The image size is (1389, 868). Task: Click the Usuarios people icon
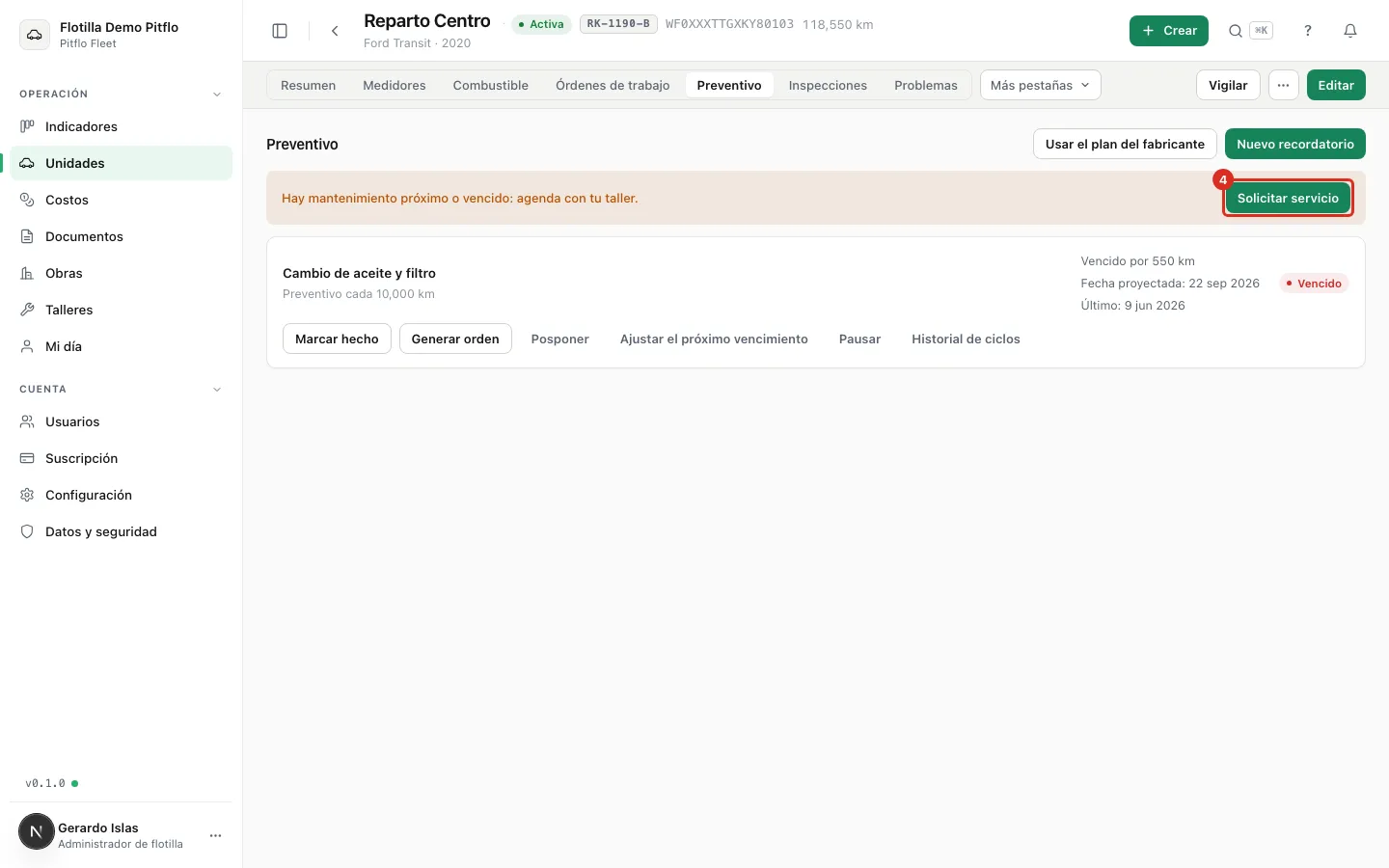(27, 421)
